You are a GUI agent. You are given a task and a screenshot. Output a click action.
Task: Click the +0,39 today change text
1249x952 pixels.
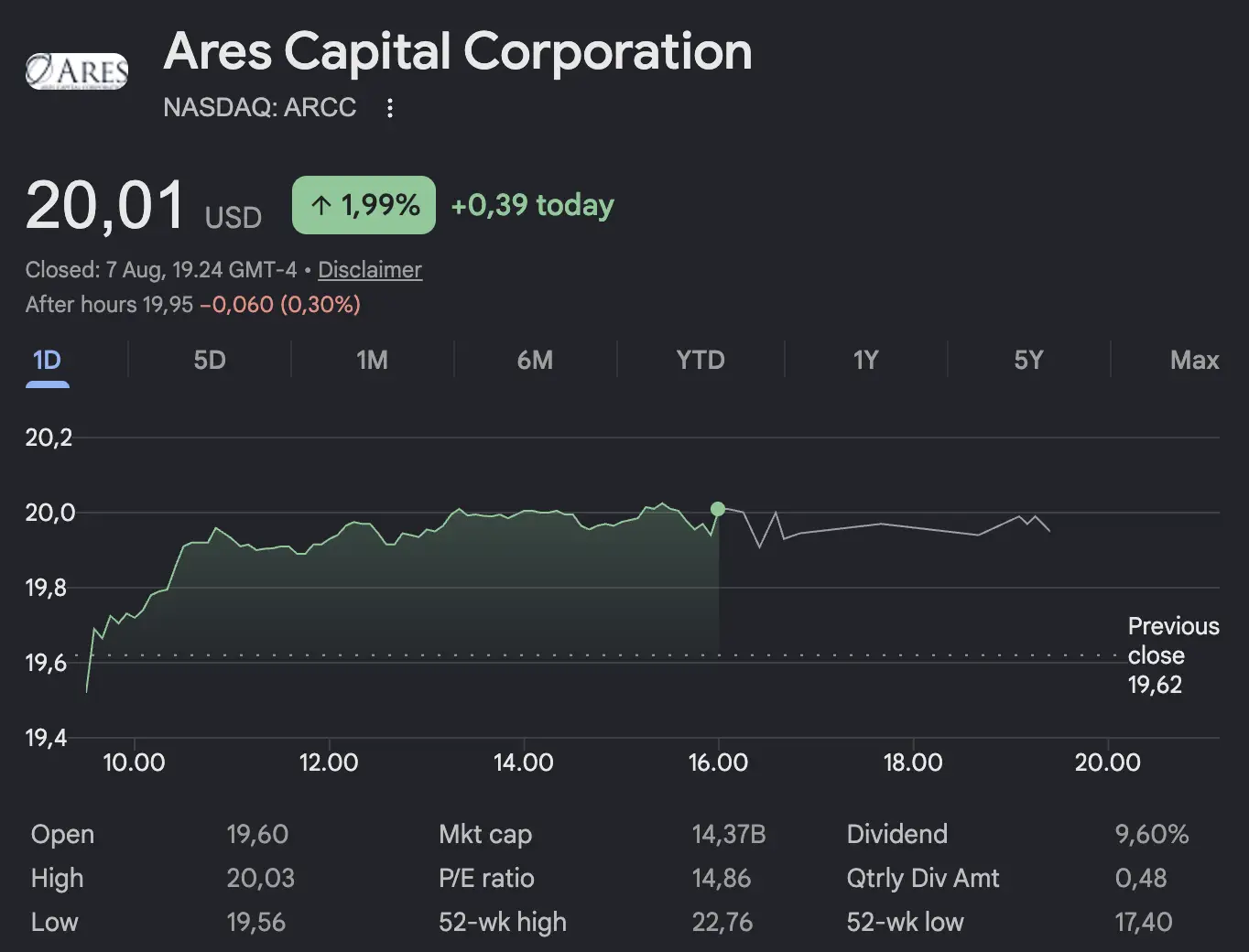tap(532, 205)
